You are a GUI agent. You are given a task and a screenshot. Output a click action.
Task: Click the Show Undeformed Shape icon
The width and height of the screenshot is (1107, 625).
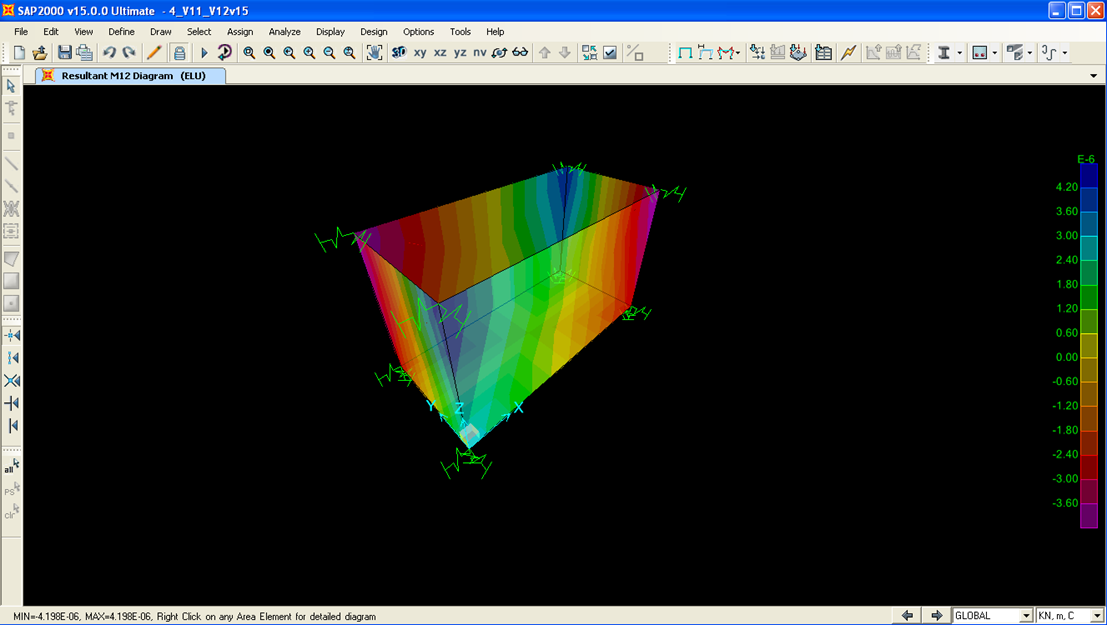coord(685,53)
